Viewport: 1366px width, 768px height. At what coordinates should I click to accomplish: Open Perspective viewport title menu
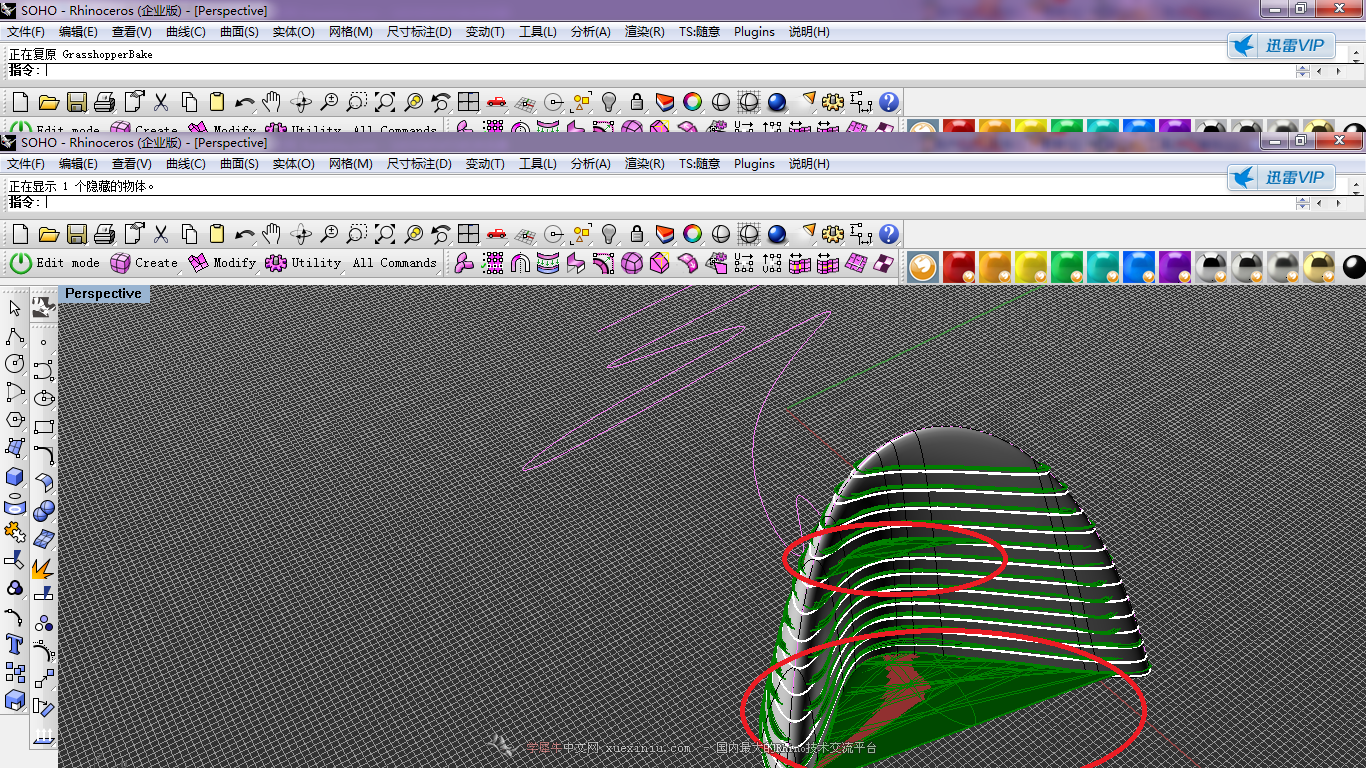[x=103, y=294]
